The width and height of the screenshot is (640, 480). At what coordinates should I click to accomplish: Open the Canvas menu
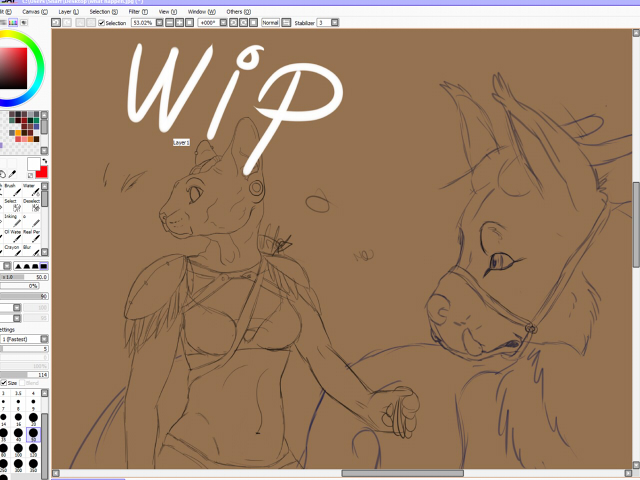click(x=35, y=12)
